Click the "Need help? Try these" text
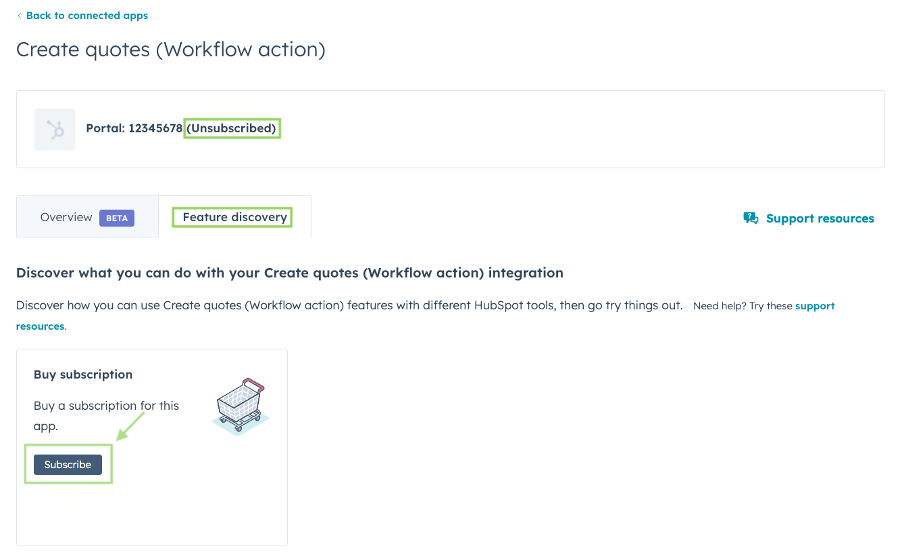 point(742,306)
